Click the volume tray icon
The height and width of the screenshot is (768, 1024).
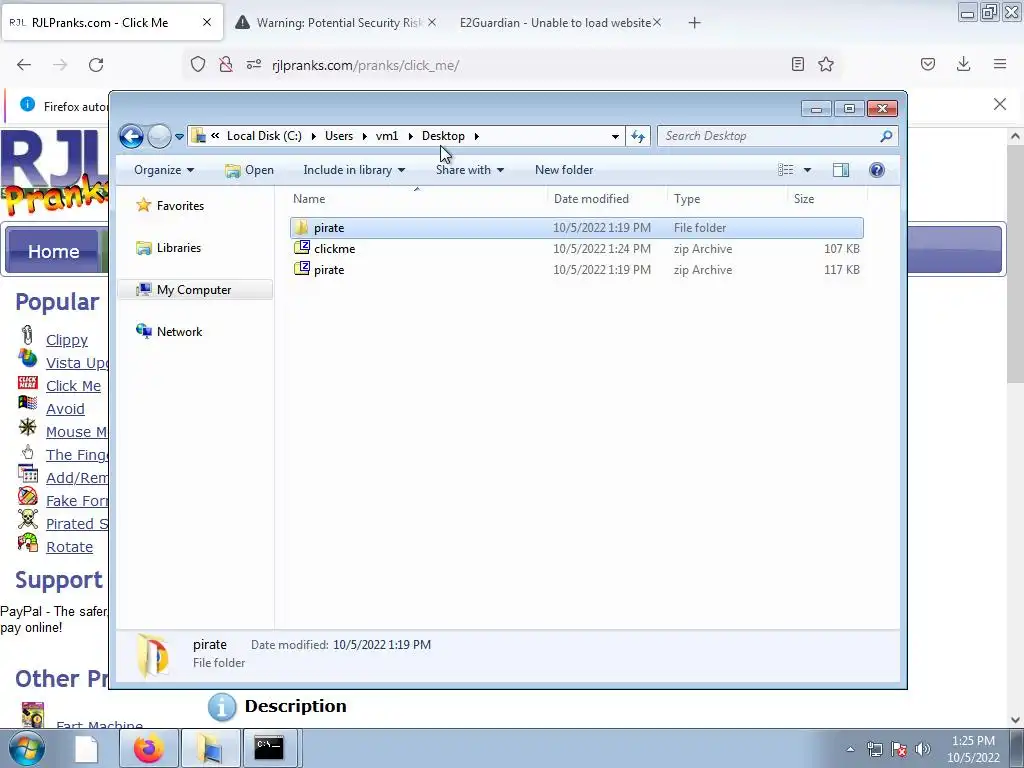[x=923, y=750]
